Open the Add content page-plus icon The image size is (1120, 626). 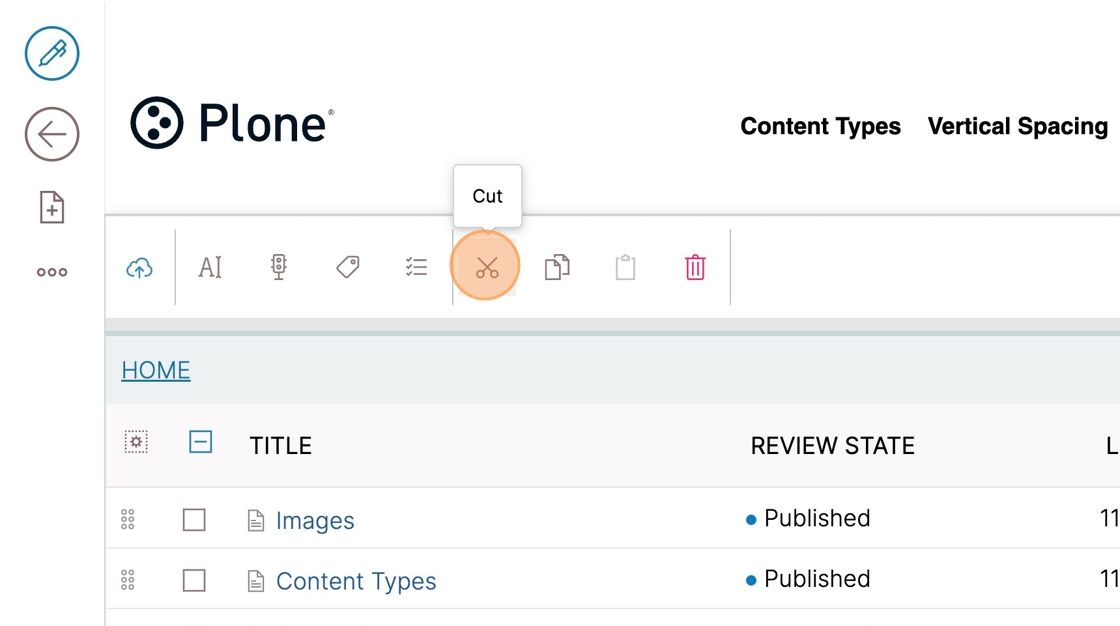[51, 207]
